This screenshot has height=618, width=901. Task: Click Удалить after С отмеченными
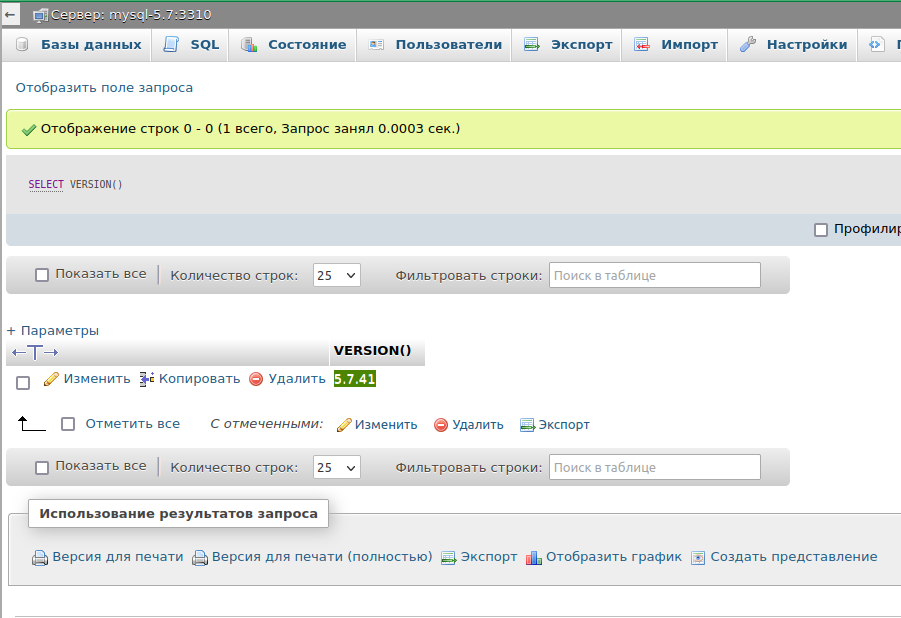478,425
